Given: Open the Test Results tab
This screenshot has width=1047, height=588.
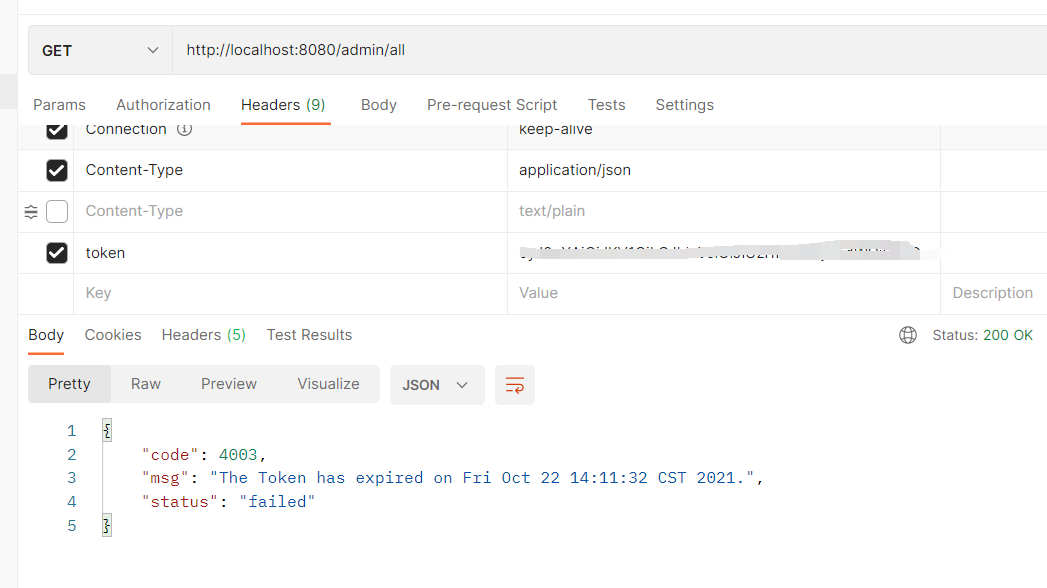Looking at the screenshot, I should [309, 335].
